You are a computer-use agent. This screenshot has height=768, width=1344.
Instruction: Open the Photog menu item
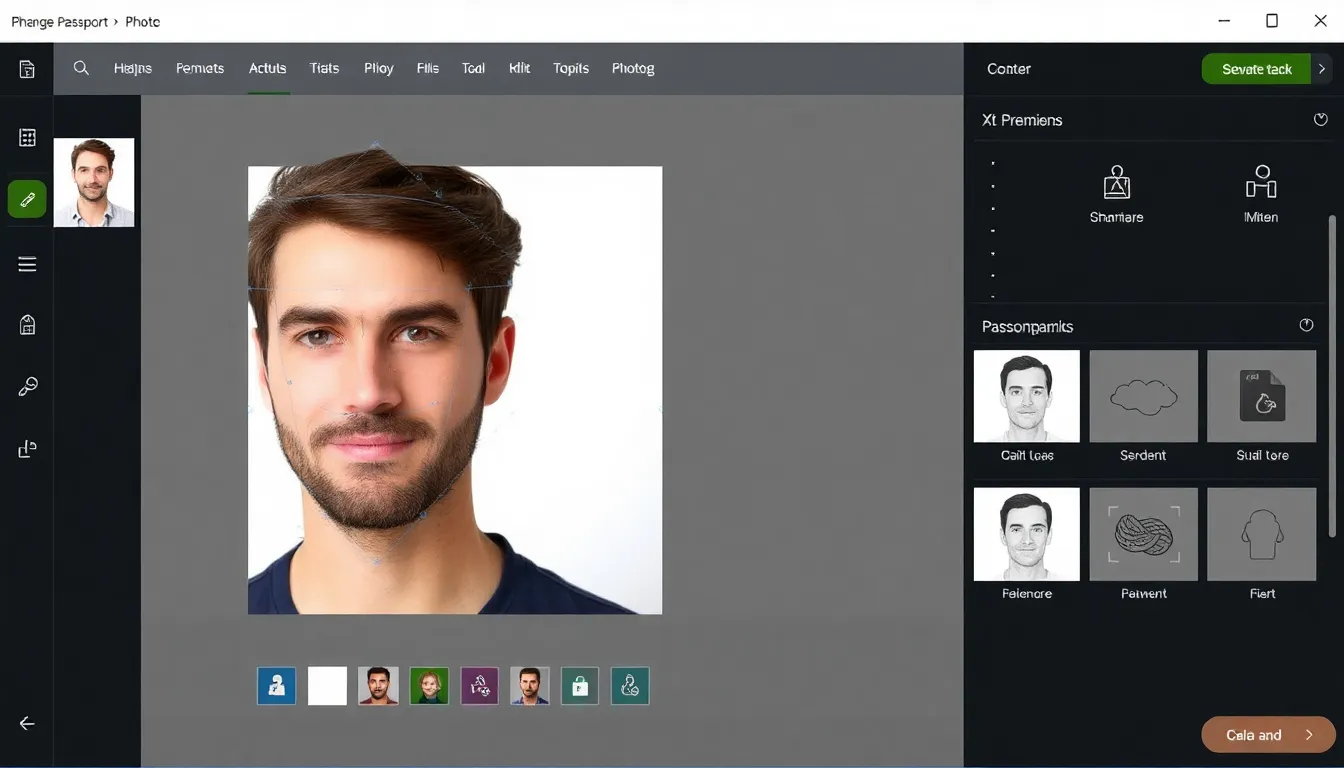(633, 68)
